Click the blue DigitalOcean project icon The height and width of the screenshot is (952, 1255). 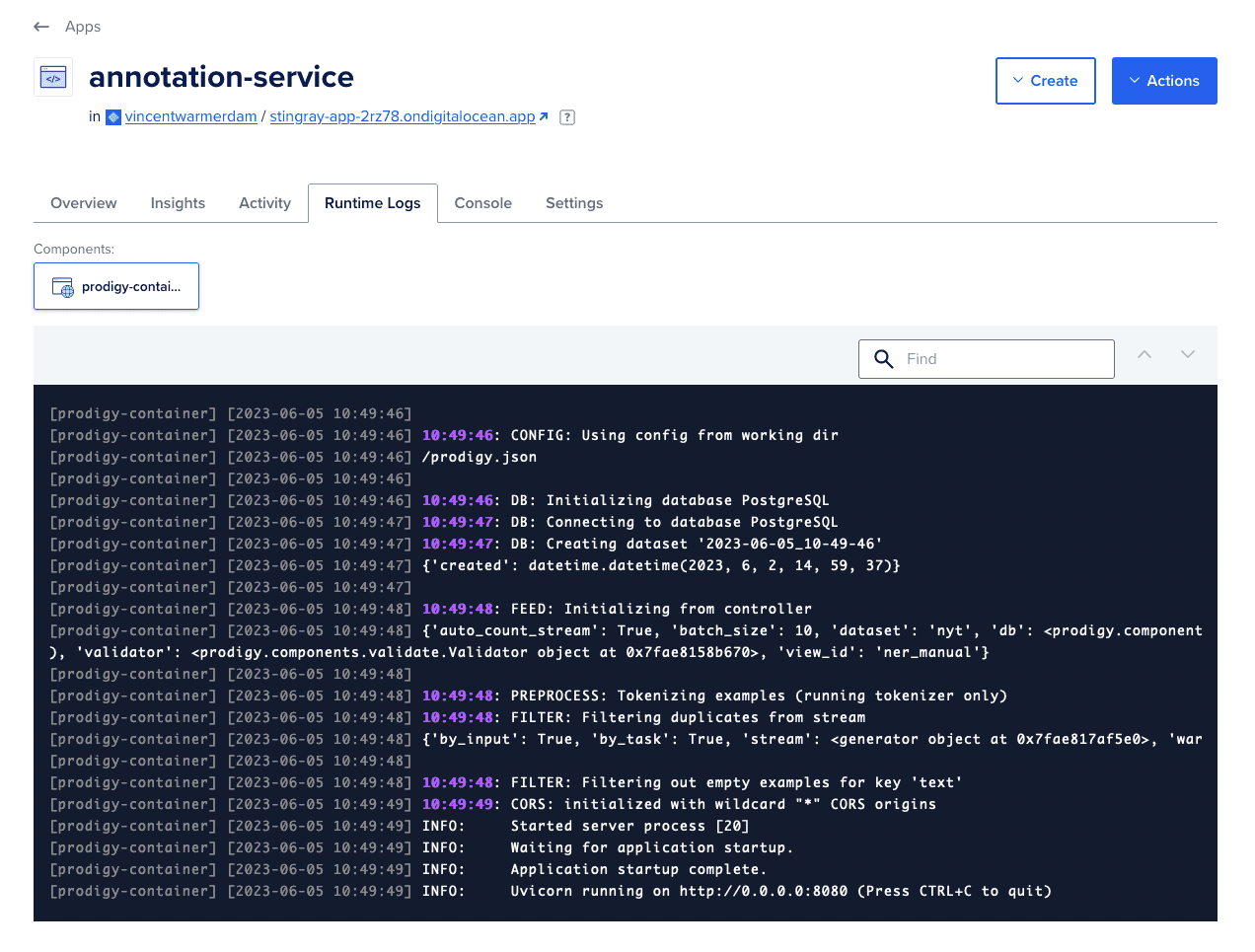pos(111,116)
